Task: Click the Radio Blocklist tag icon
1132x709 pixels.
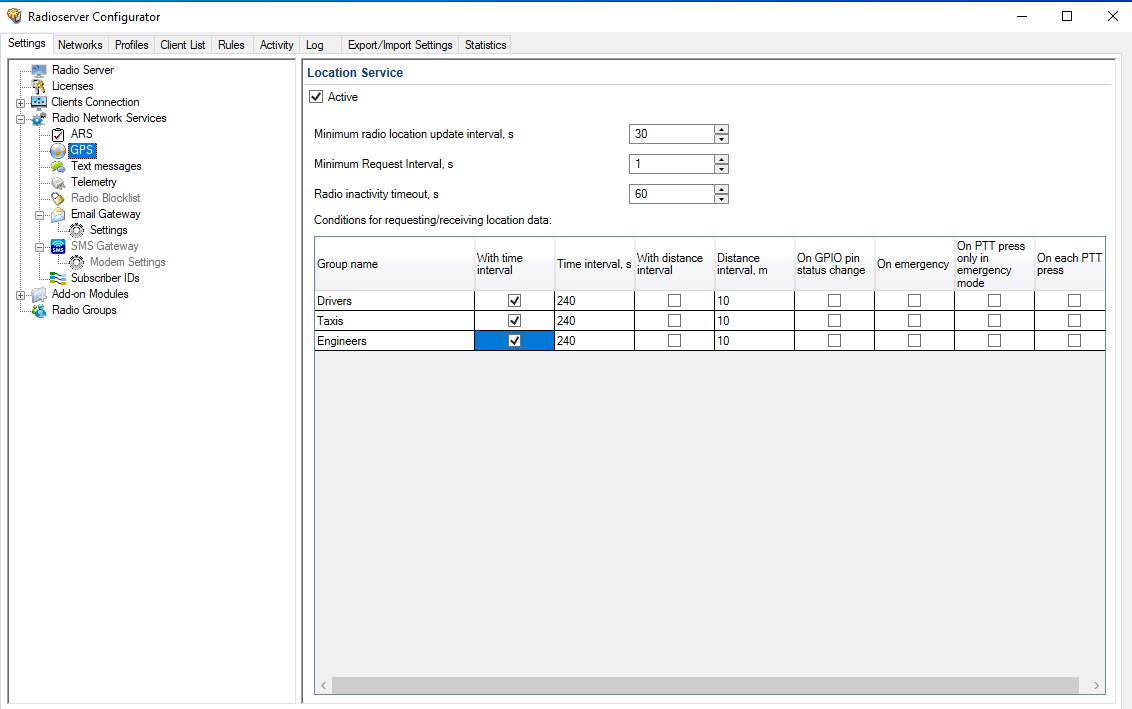Action: click(58, 199)
